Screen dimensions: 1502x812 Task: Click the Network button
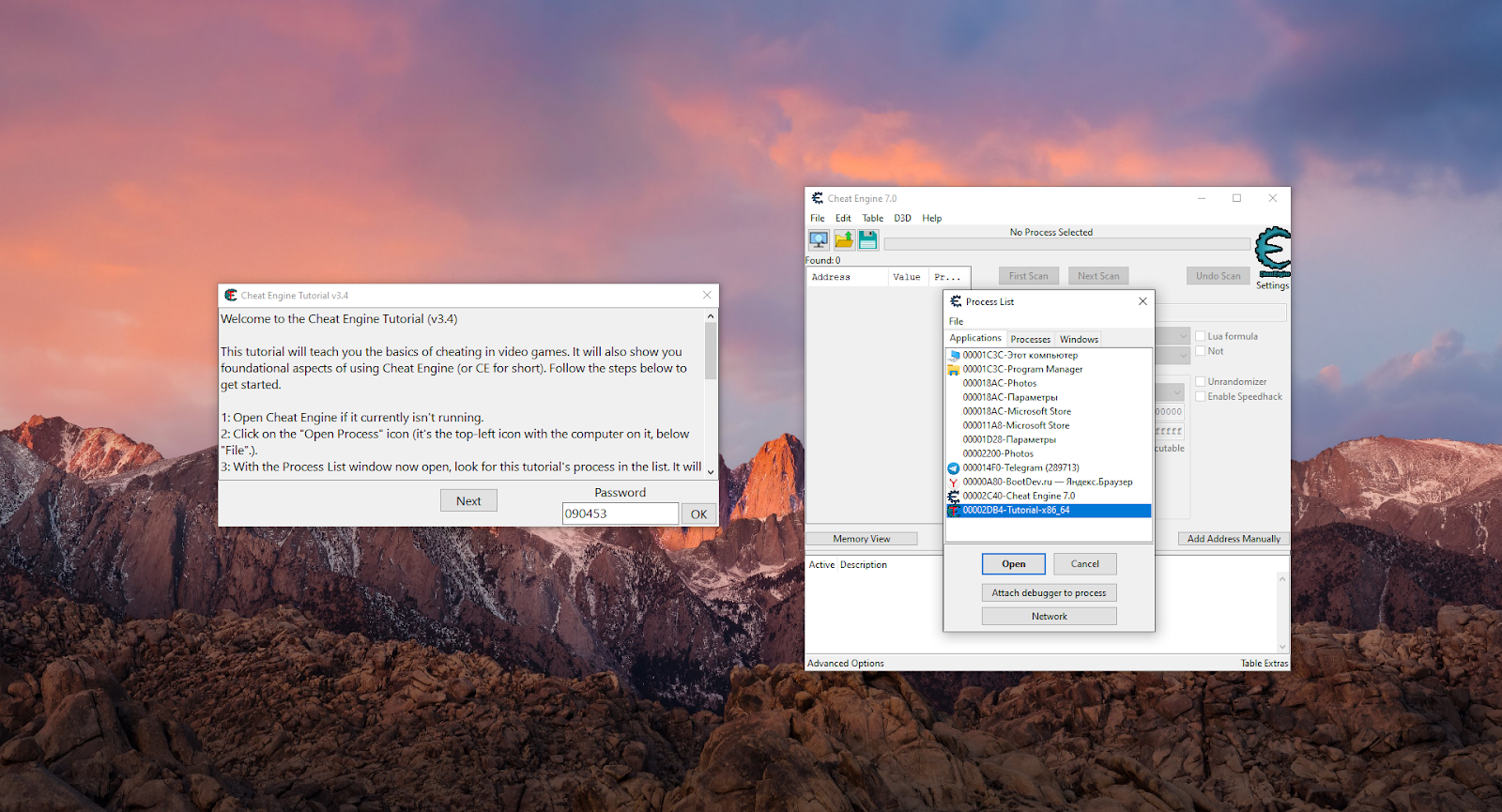(x=1050, y=617)
